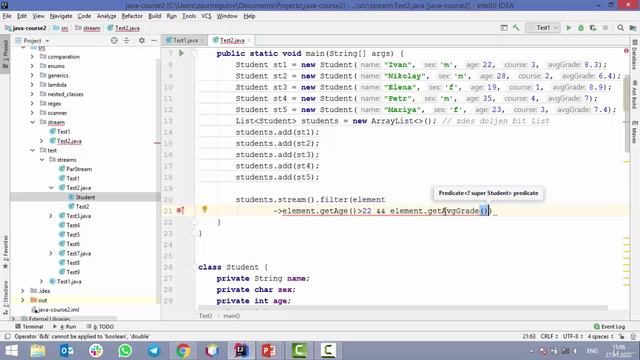Image resolution: width=640 pixels, height=360 pixels.
Task: Expand the comparation folder
Action: 32,57
